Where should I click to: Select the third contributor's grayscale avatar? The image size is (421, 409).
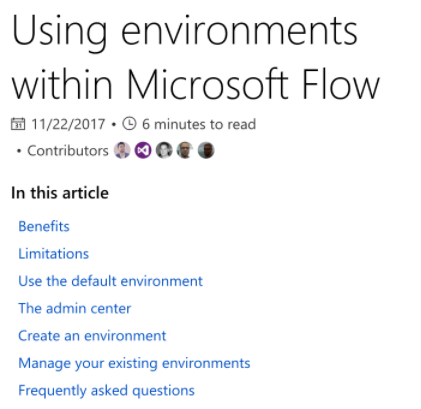(164, 150)
